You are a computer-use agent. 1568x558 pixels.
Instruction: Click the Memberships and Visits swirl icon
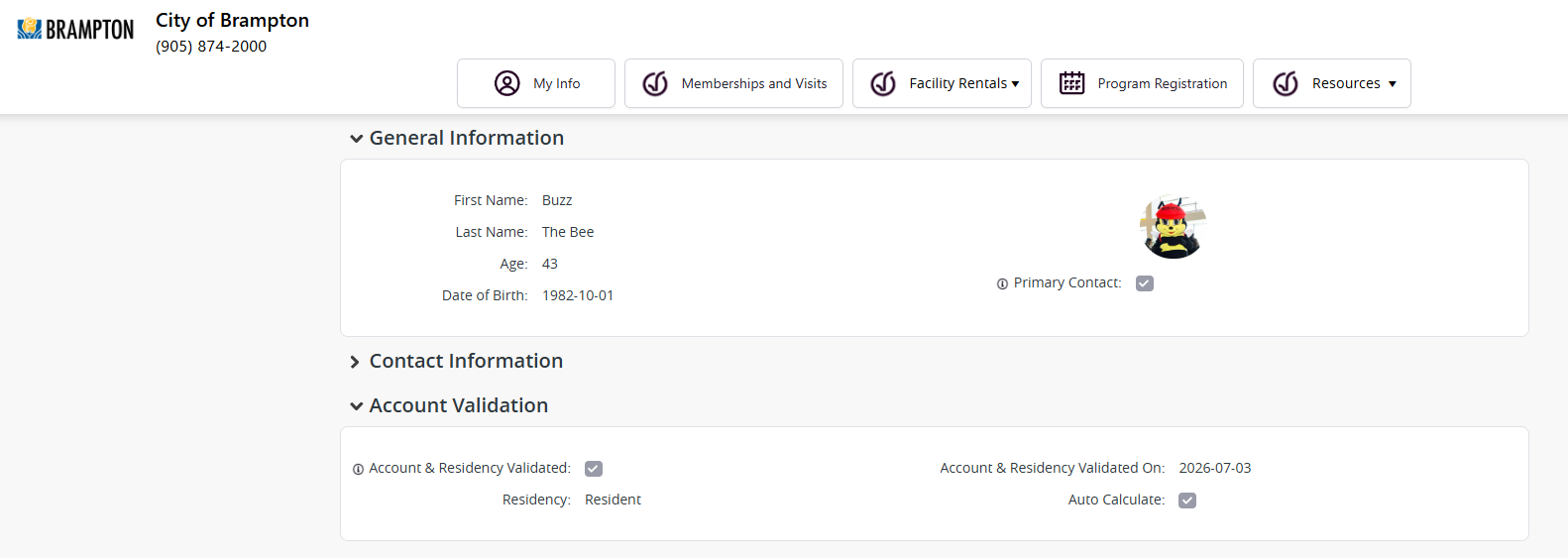[x=655, y=83]
